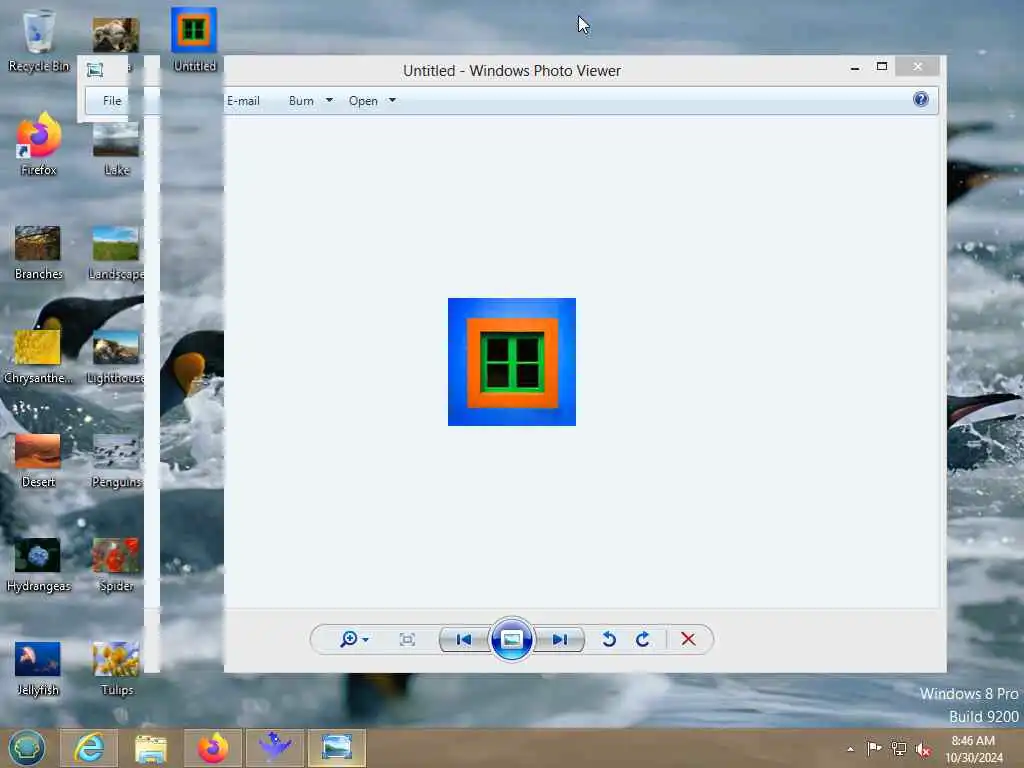This screenshot has width=1024, height=768.
Task: Maximize the Photo Viewer window
Action: coord(882,67)
